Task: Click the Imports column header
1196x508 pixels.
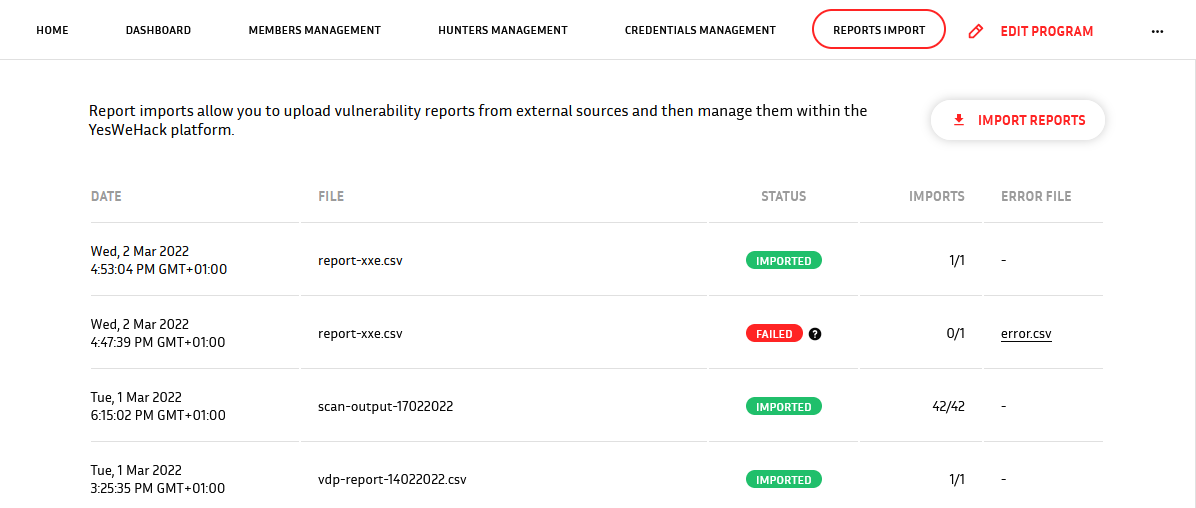Action: (937, 196)
